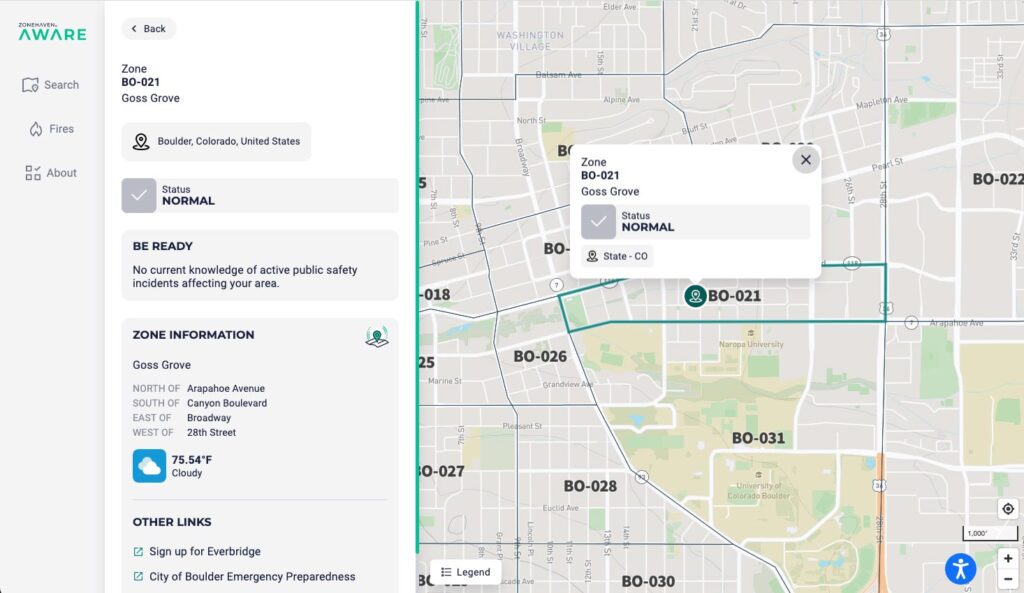The image size is (1024, 593).
Task: Click the Zonehaven AWARE logo
Action: click(52, 31)
